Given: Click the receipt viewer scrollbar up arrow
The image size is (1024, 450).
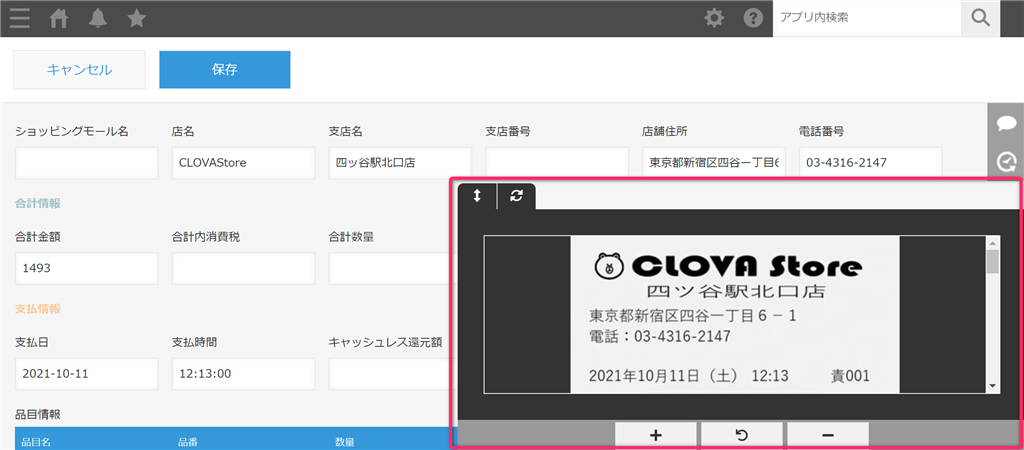Looking at the screenshot, I should click(993, 243).
